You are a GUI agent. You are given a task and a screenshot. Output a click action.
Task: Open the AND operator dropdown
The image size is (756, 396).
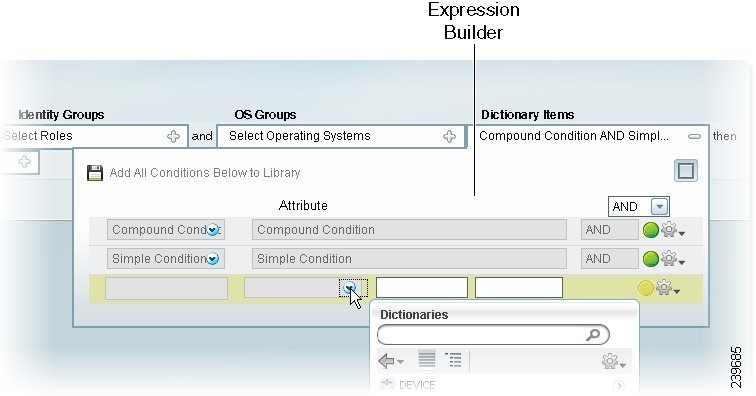pos(660,206)
